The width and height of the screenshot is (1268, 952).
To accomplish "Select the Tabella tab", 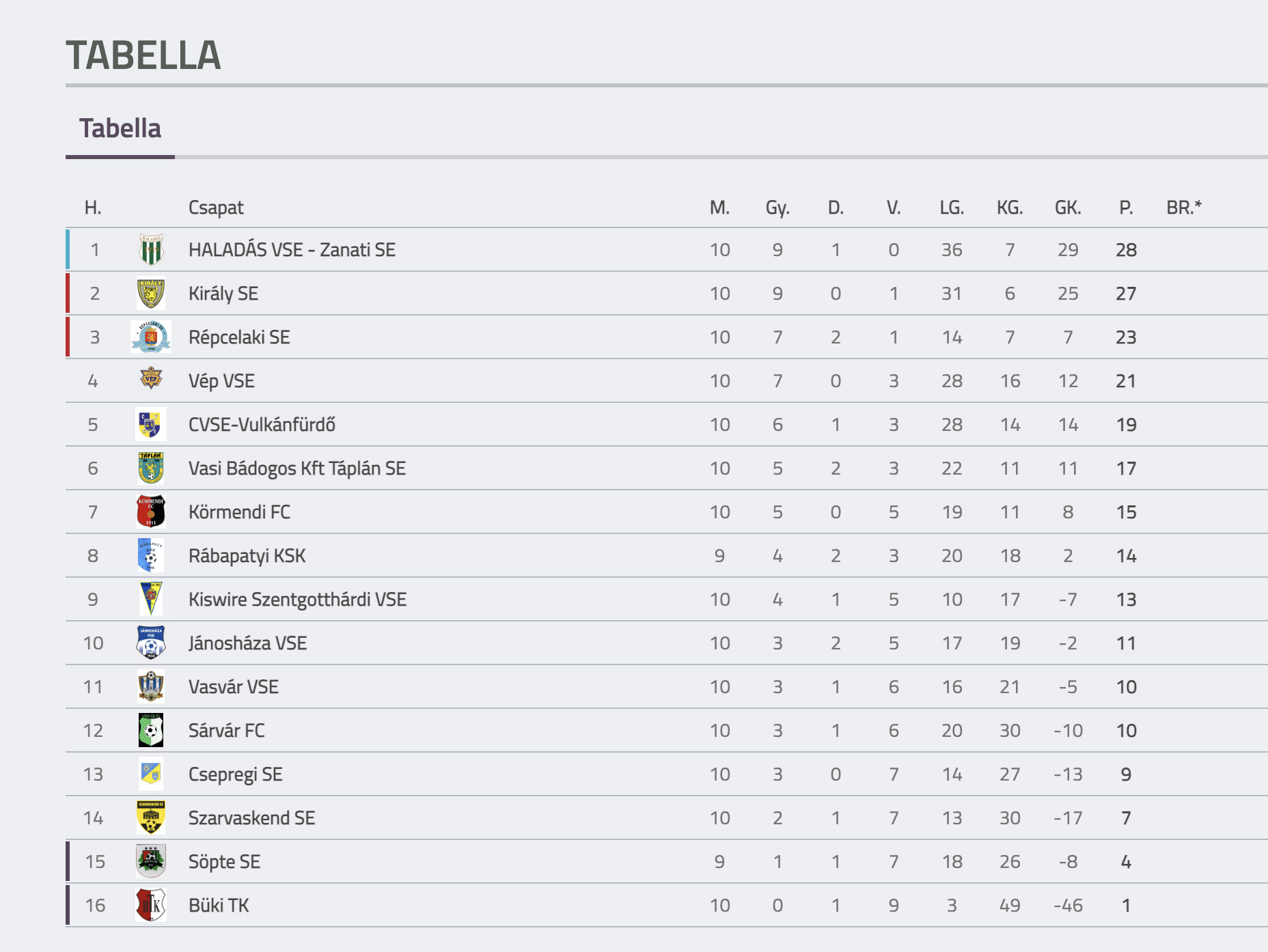I will click(x=120, y=128).
